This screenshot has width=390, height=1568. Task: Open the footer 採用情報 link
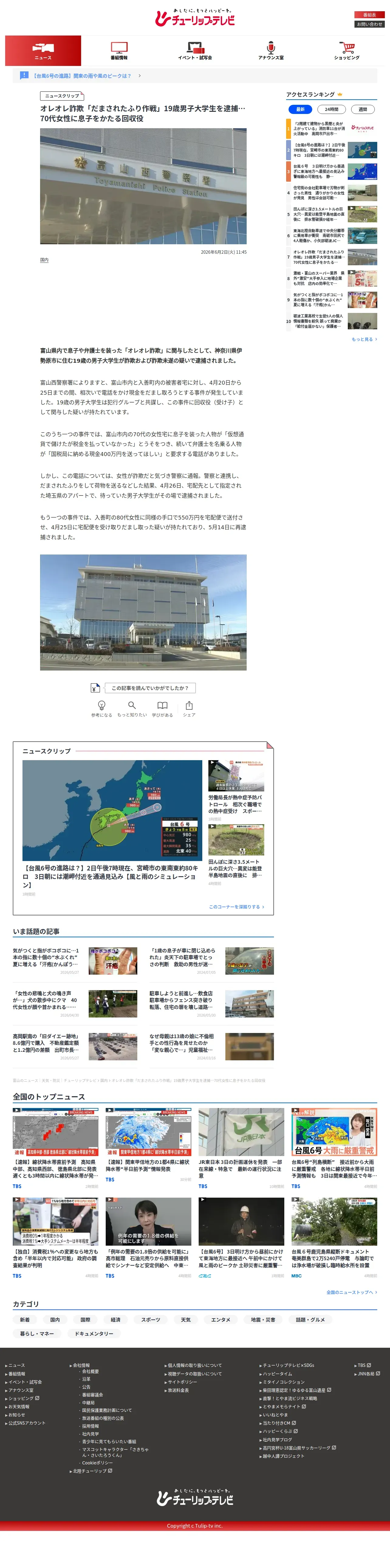(90, 1426)
